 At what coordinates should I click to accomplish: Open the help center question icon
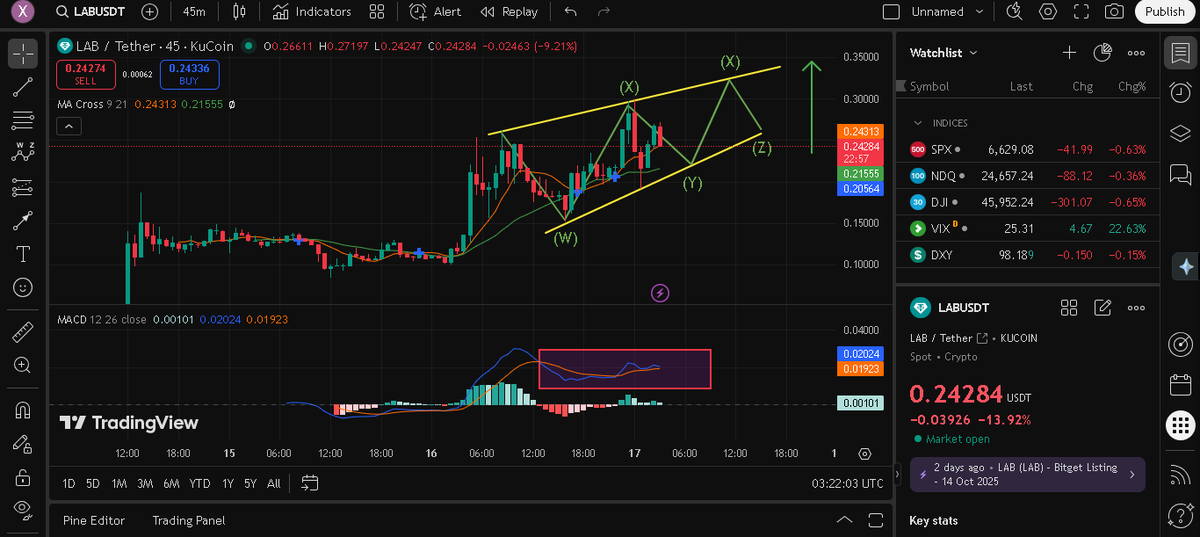tap(1180, 515)
